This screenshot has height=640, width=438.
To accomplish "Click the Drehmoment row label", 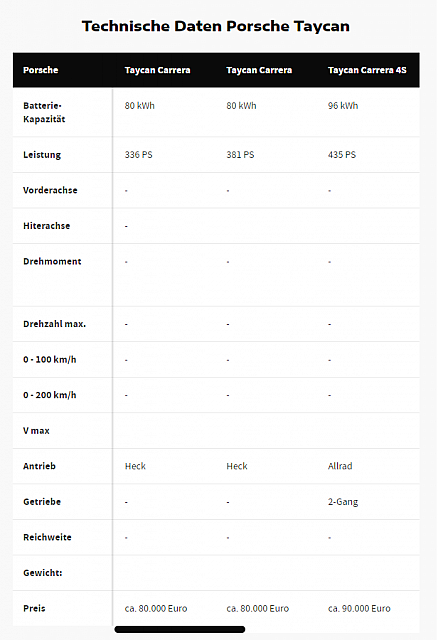I will [52, 261].
